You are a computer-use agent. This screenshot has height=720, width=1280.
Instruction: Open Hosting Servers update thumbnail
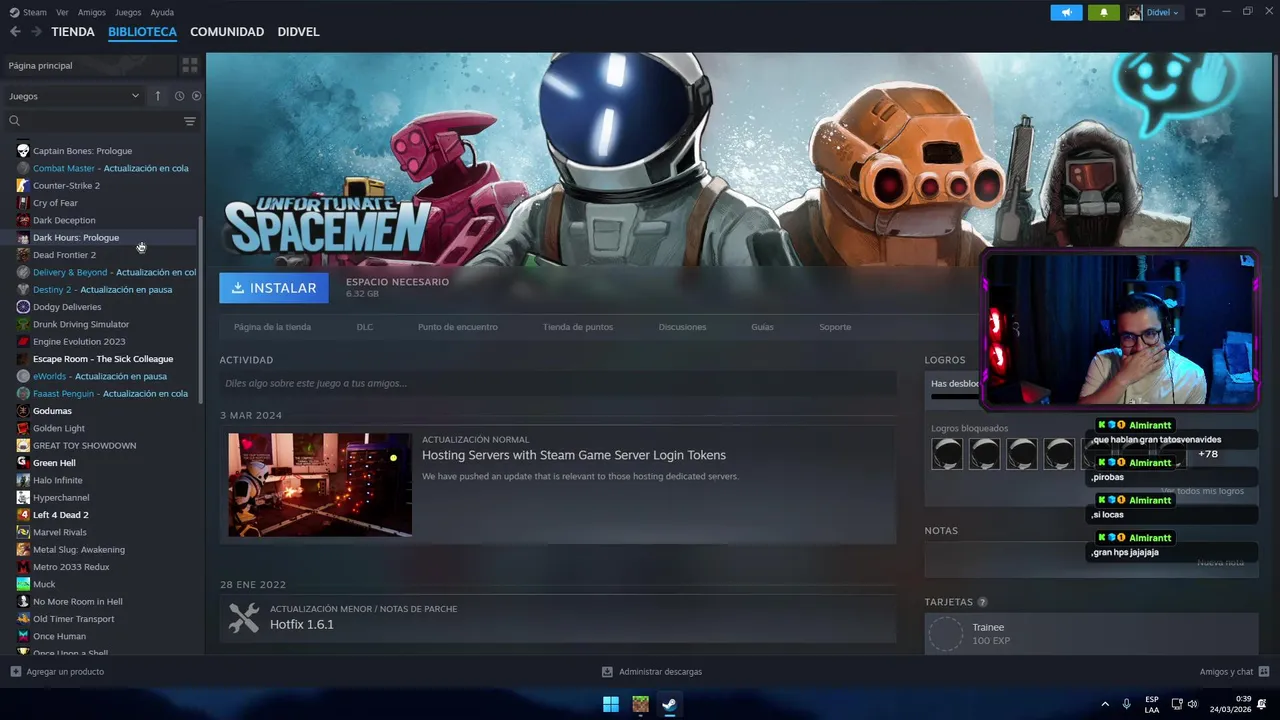click(x=320, y=485)
